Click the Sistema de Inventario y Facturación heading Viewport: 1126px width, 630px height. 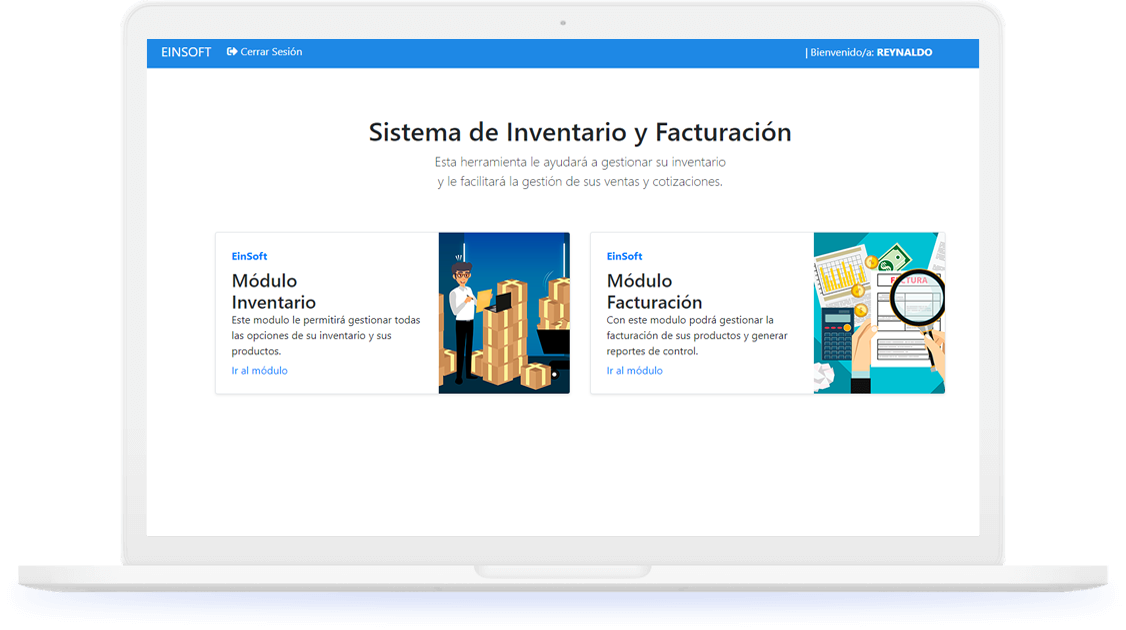pos(580,132)
